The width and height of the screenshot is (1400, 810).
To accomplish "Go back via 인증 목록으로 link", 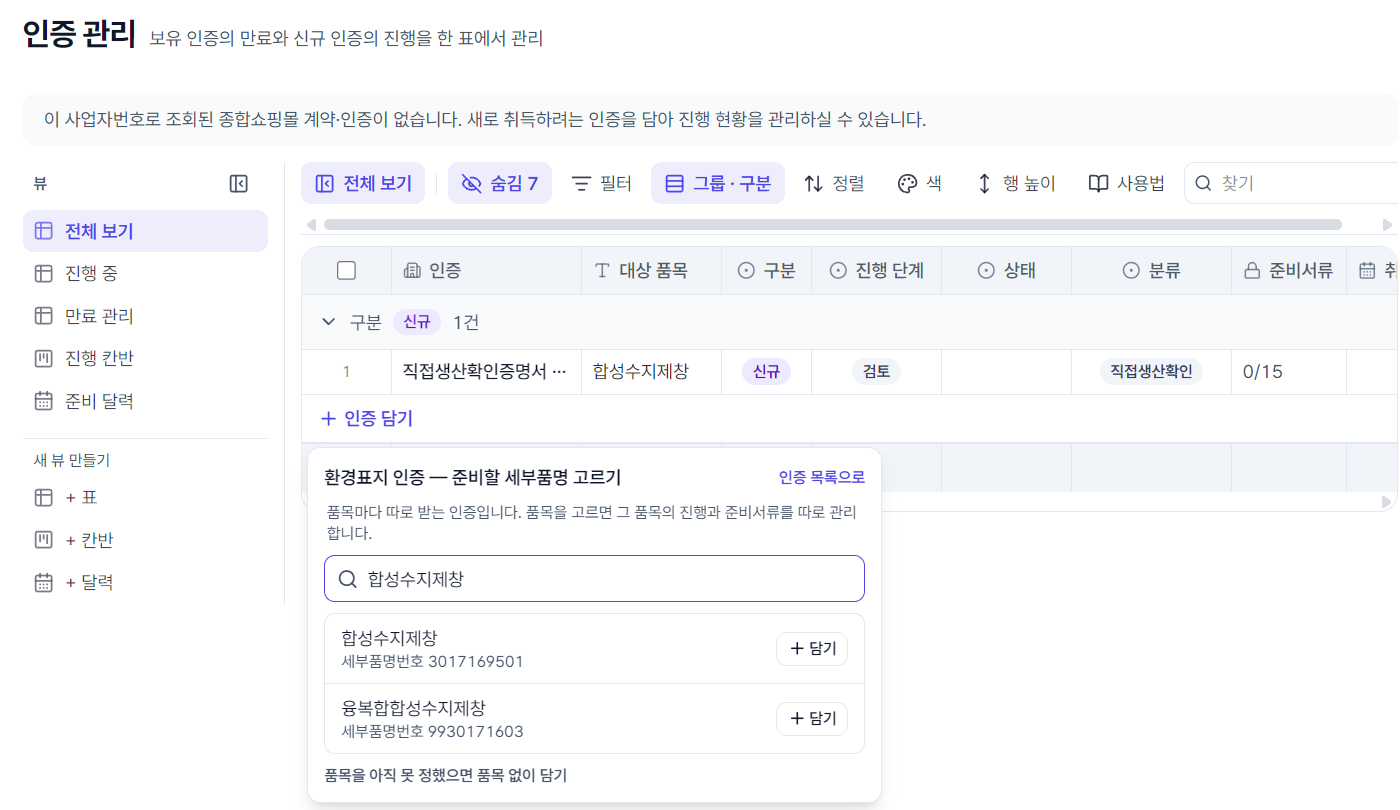I will tap(822, 478).
